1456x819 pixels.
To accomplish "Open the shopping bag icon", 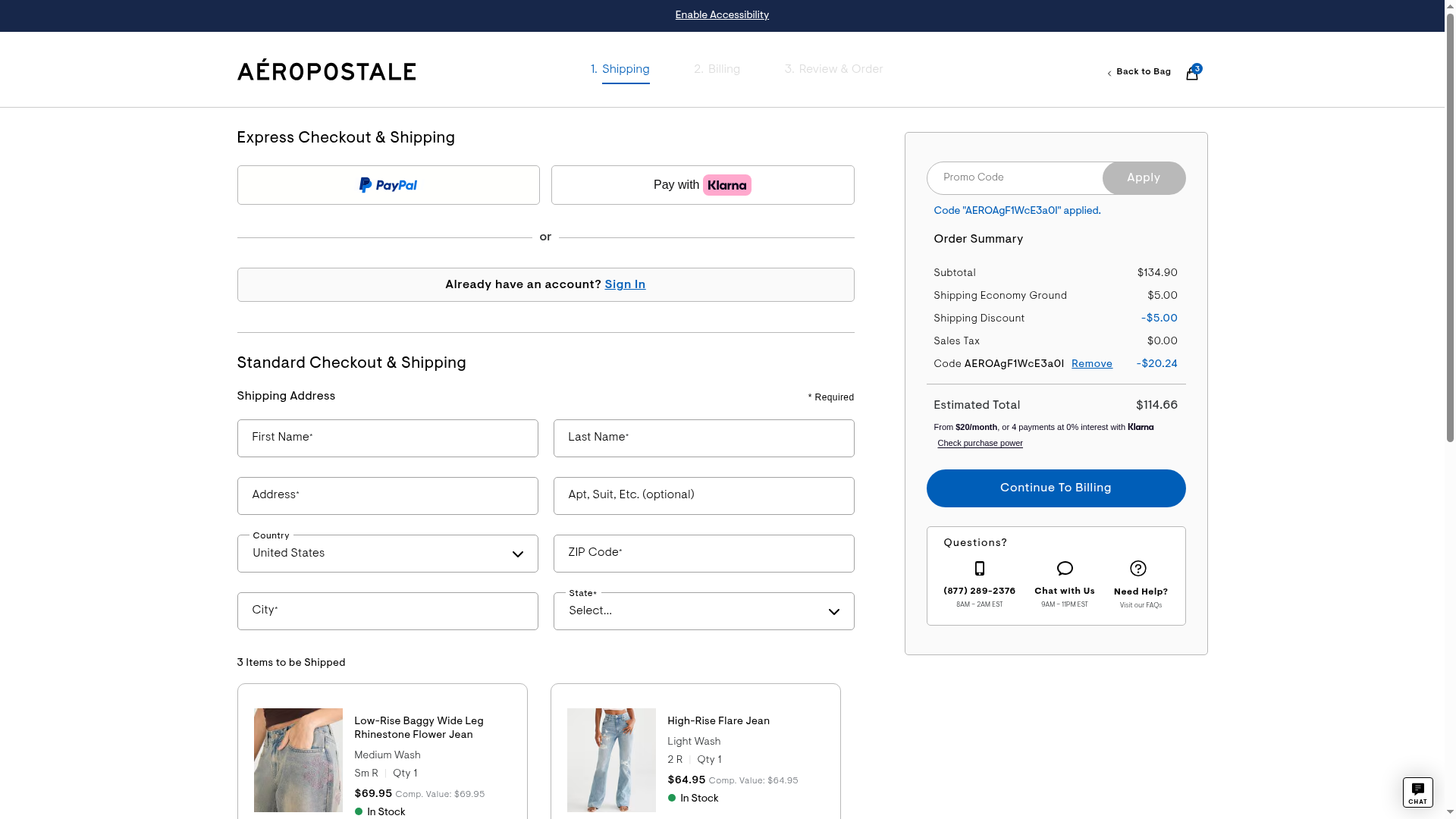I will pyautogui.click(x=1191, y=74).
